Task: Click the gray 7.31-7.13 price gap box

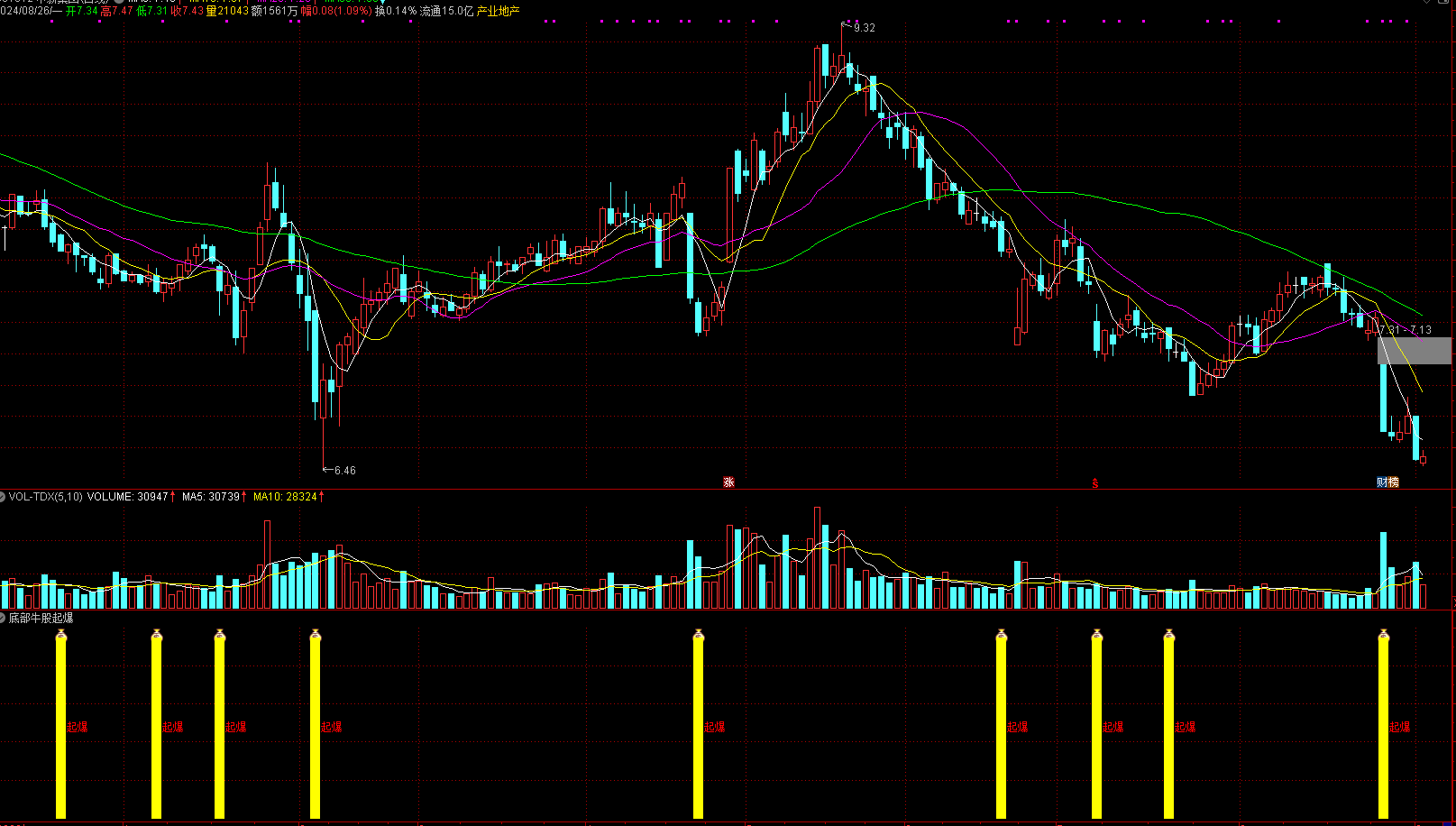Action: [1414, 350]
